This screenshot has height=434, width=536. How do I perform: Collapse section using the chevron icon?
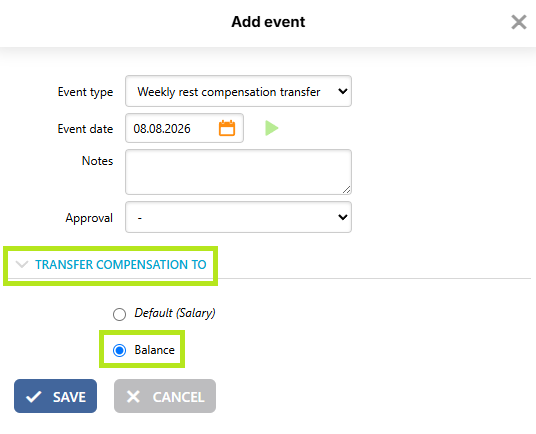pos(22,264)
